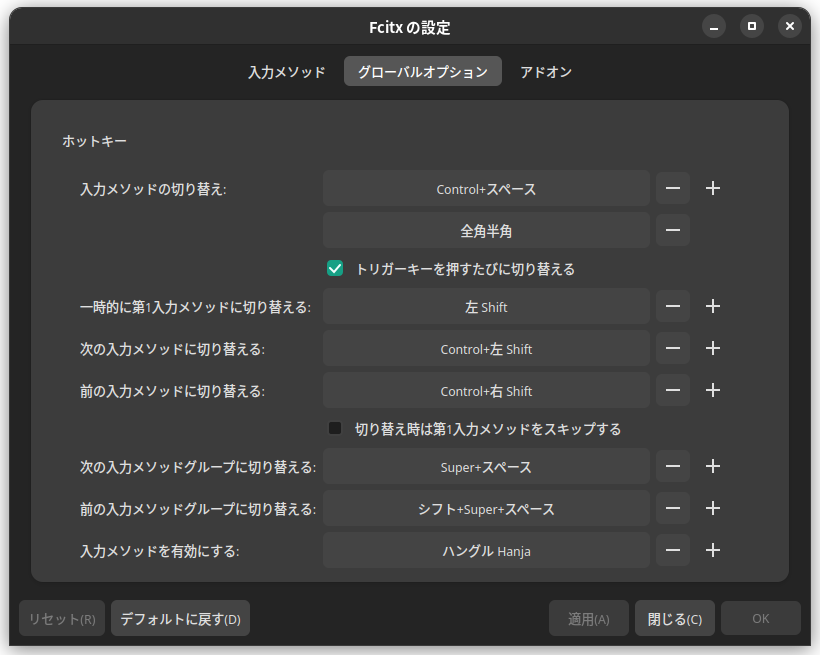Remove the Control+スペース hotkey with minus
Viewport: 820px width, 655px height.
point(673,188)
